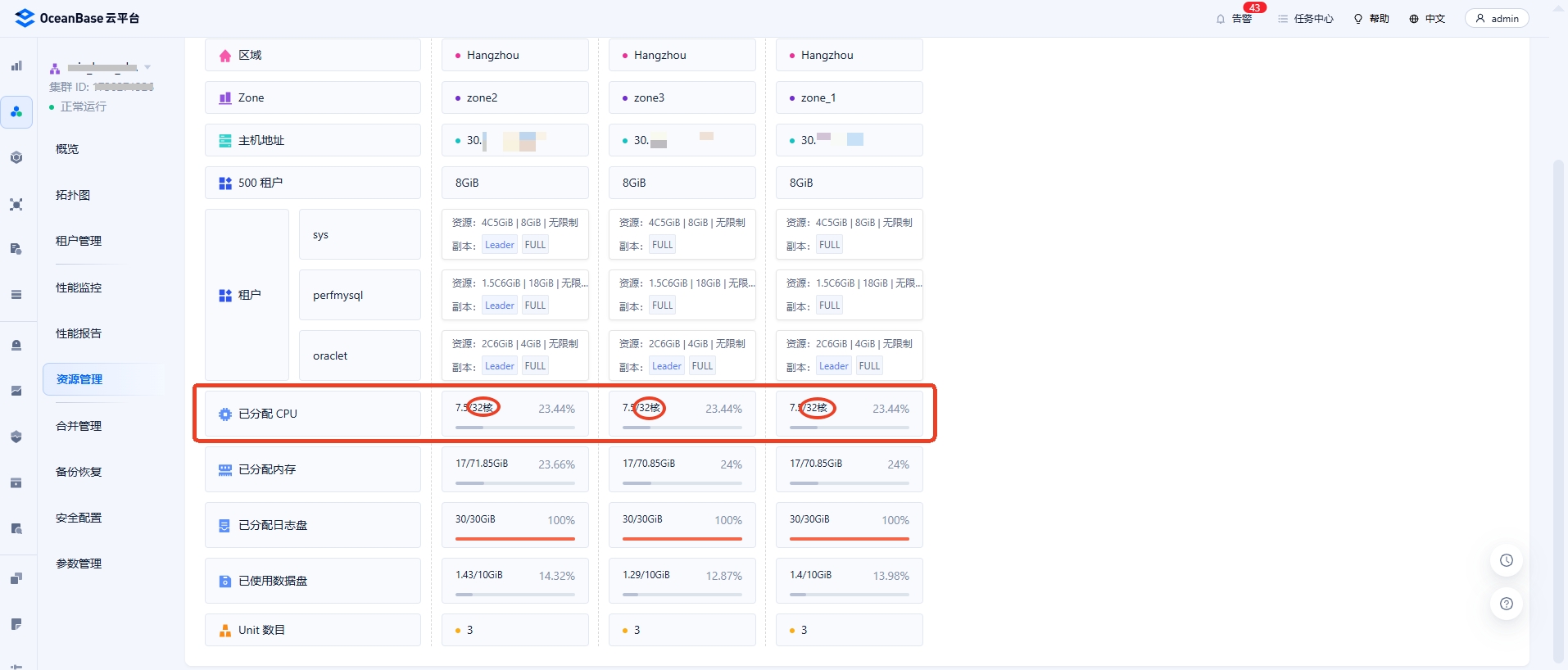The image size is (1568, 670).
Task: Open the alarm bell notifications (告警)
Action: [x=1221, y=19]
